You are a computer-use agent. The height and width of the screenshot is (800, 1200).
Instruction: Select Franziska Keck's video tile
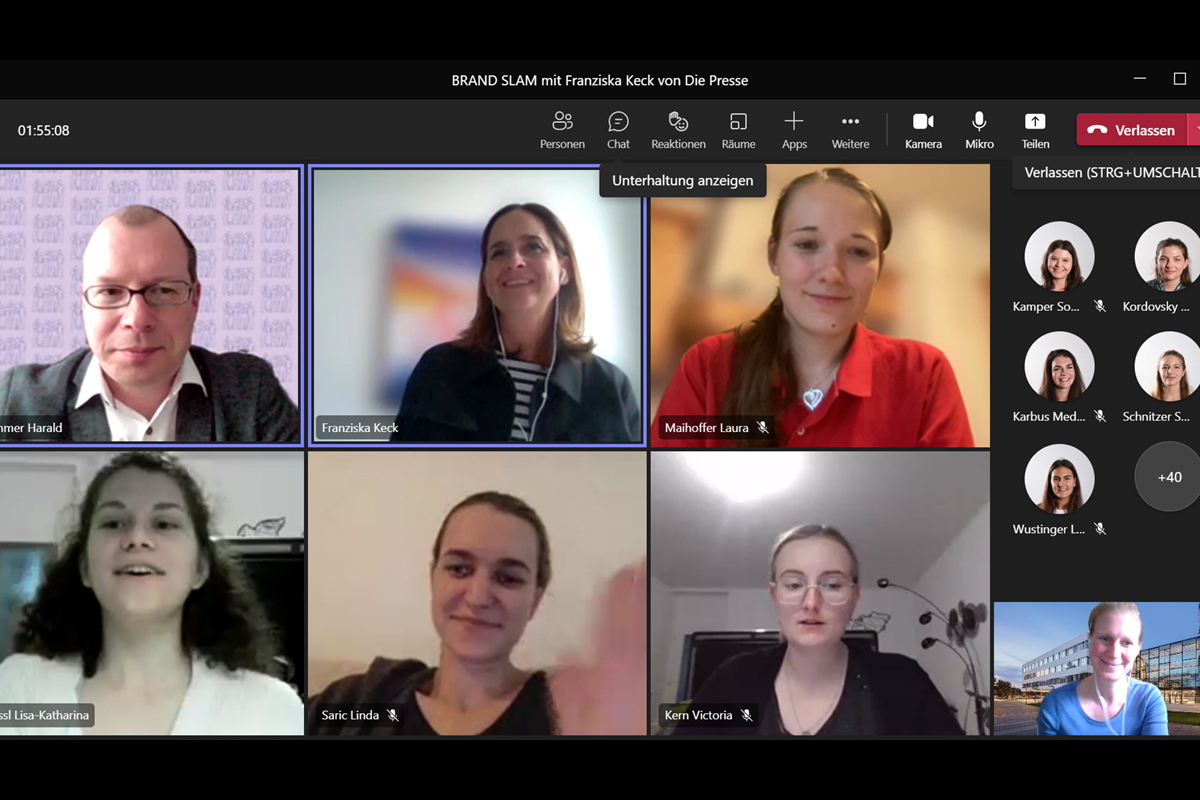tap(477, 305)
